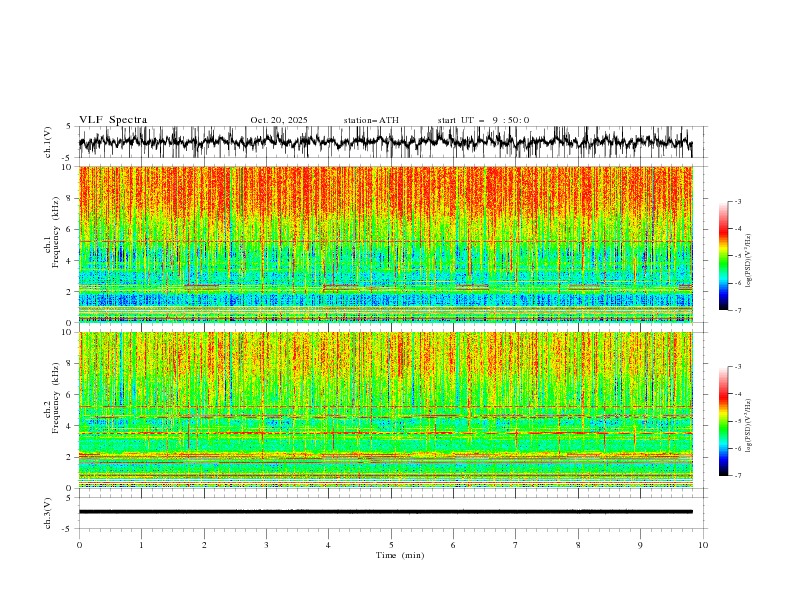Click inside the ch.1 spectrogram panel
Image resolution: width=792 pixels, height=612 pixels.
(x=385, y=244)
